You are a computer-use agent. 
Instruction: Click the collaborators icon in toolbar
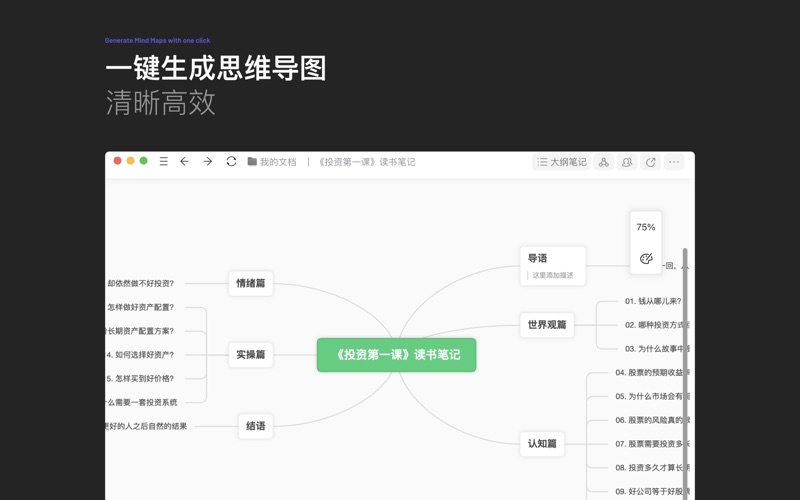coord(627,162)
